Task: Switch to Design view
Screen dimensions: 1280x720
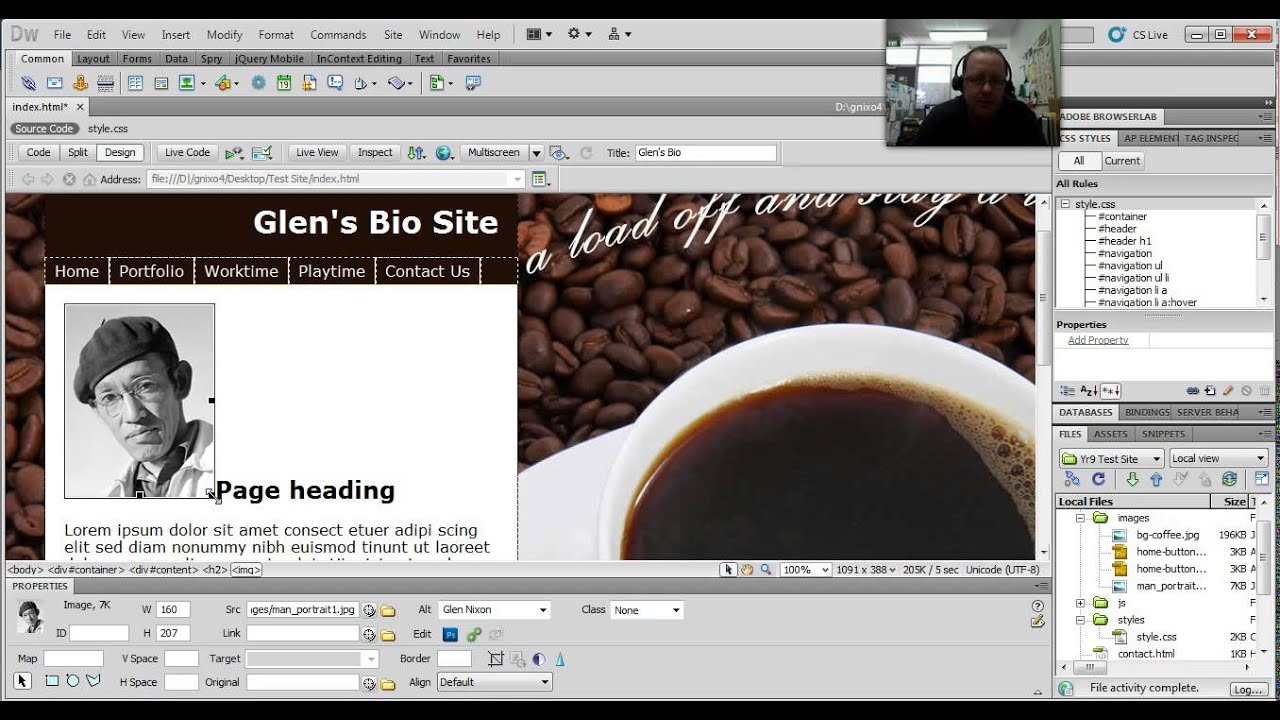Action: [x=120, y=153]
